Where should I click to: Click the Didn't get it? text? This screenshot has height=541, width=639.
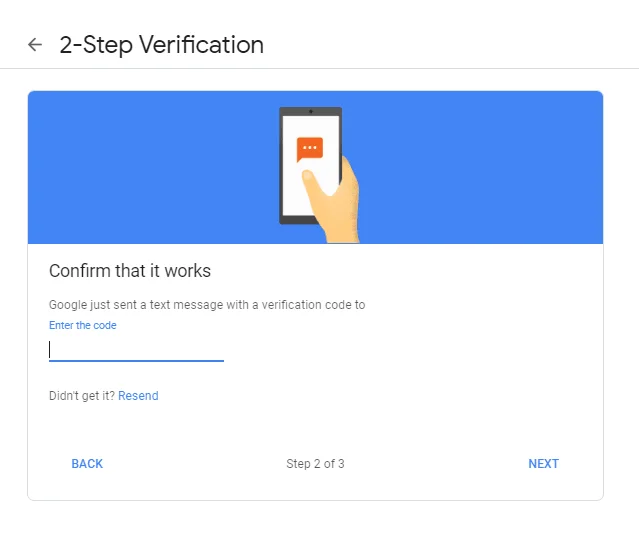82,396
